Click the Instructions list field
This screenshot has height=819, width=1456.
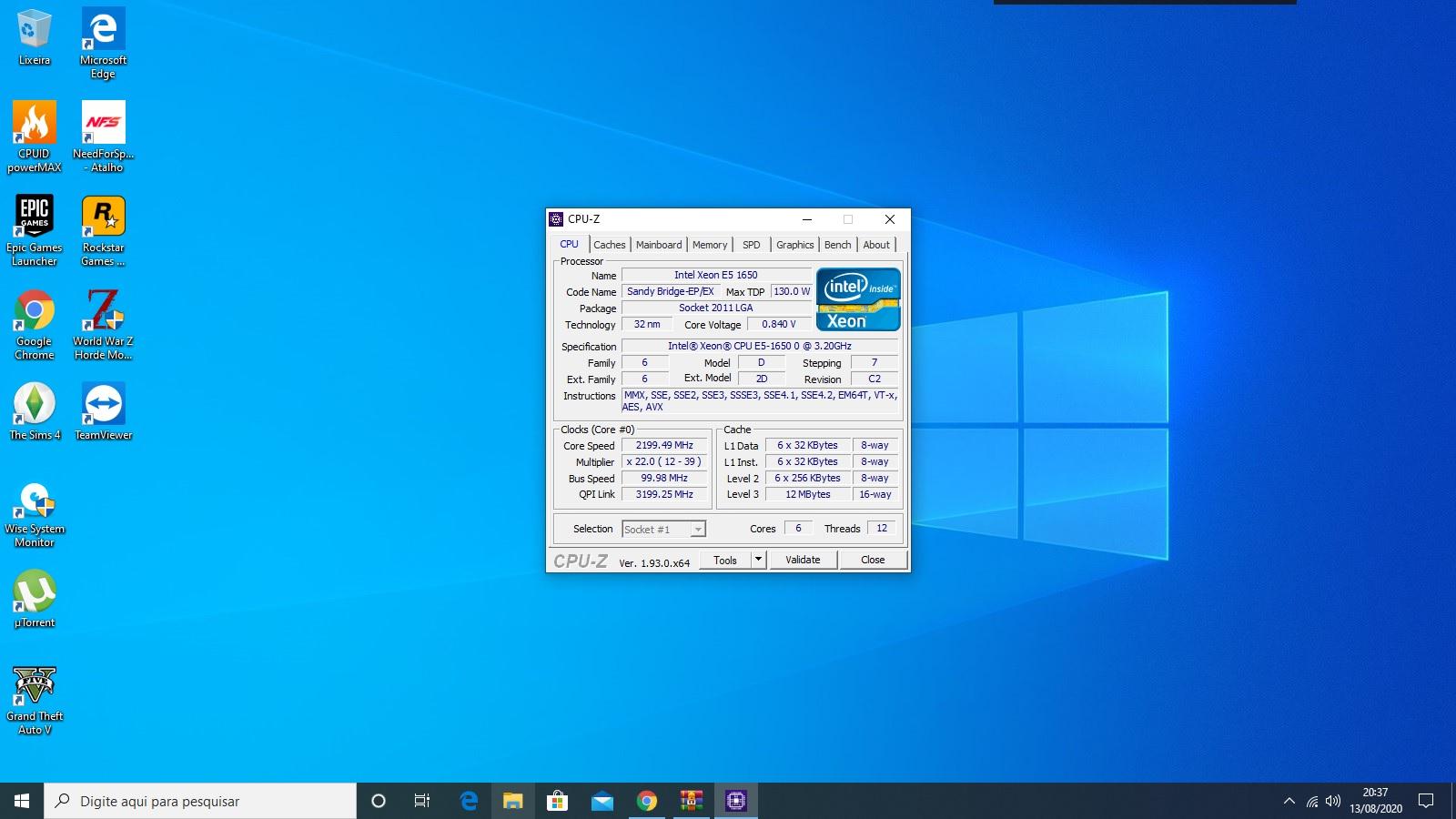click(760, 401)
